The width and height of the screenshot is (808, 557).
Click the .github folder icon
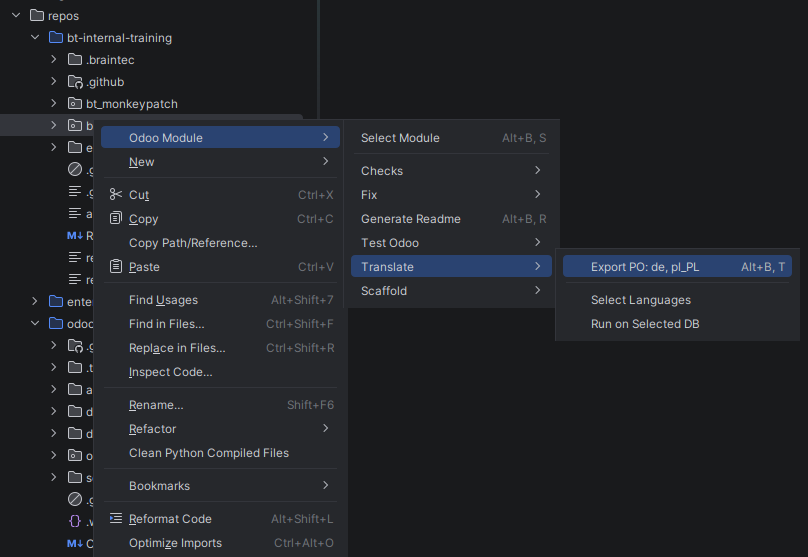[x=75, y=82]
